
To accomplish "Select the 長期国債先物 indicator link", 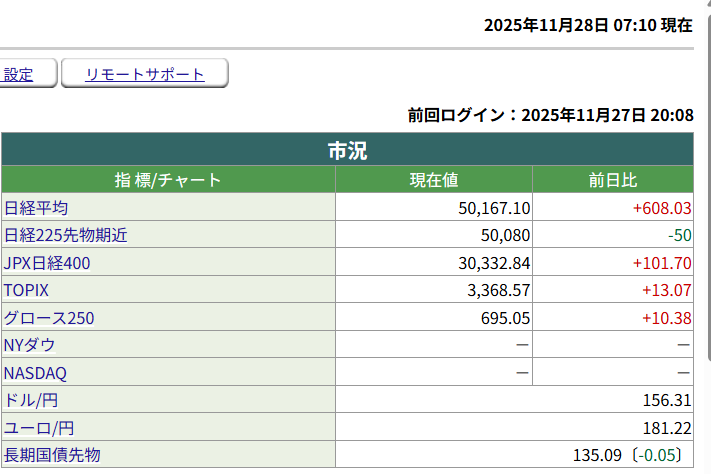I will tap(52, 455).
